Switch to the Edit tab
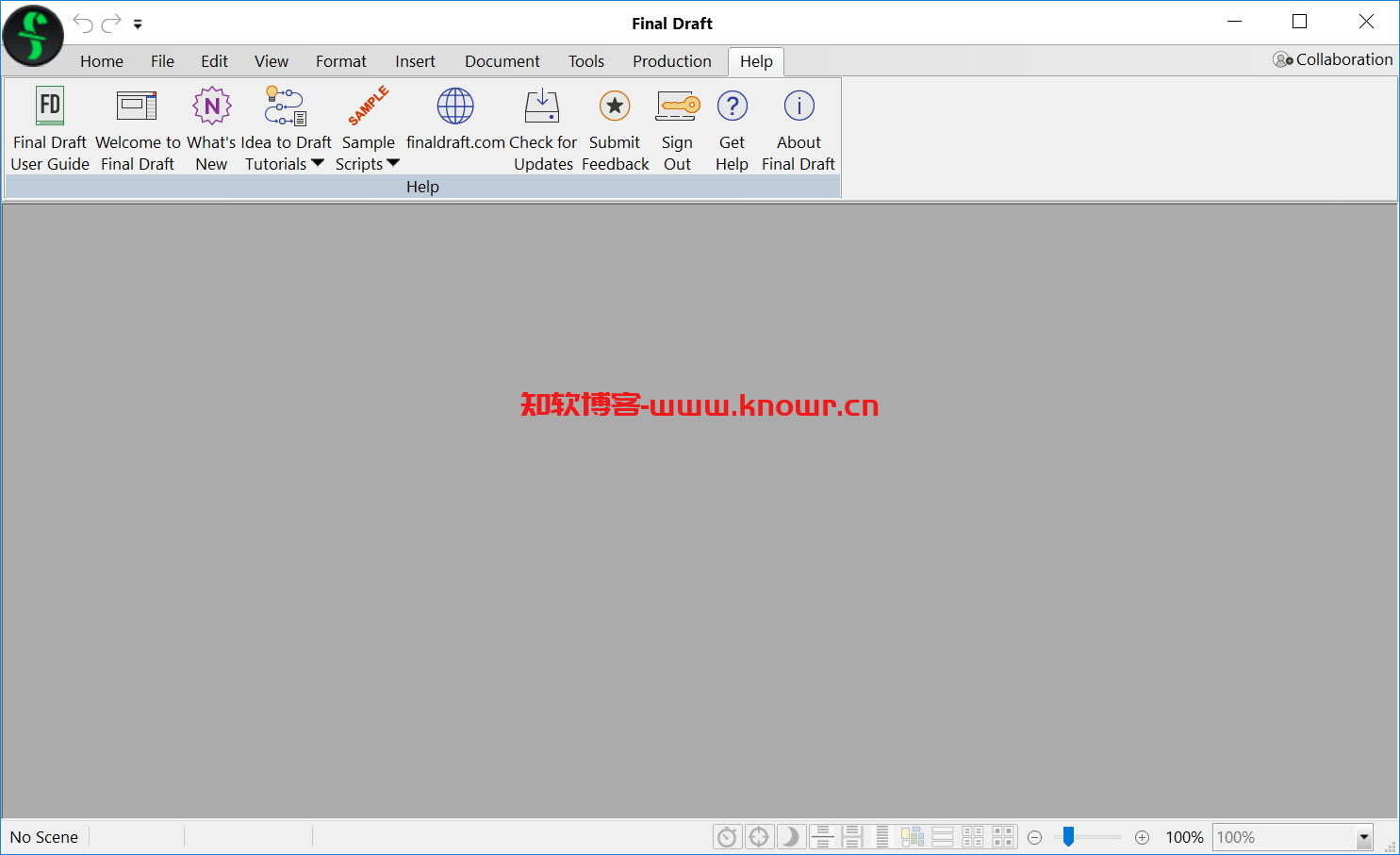 click(214, 61)
